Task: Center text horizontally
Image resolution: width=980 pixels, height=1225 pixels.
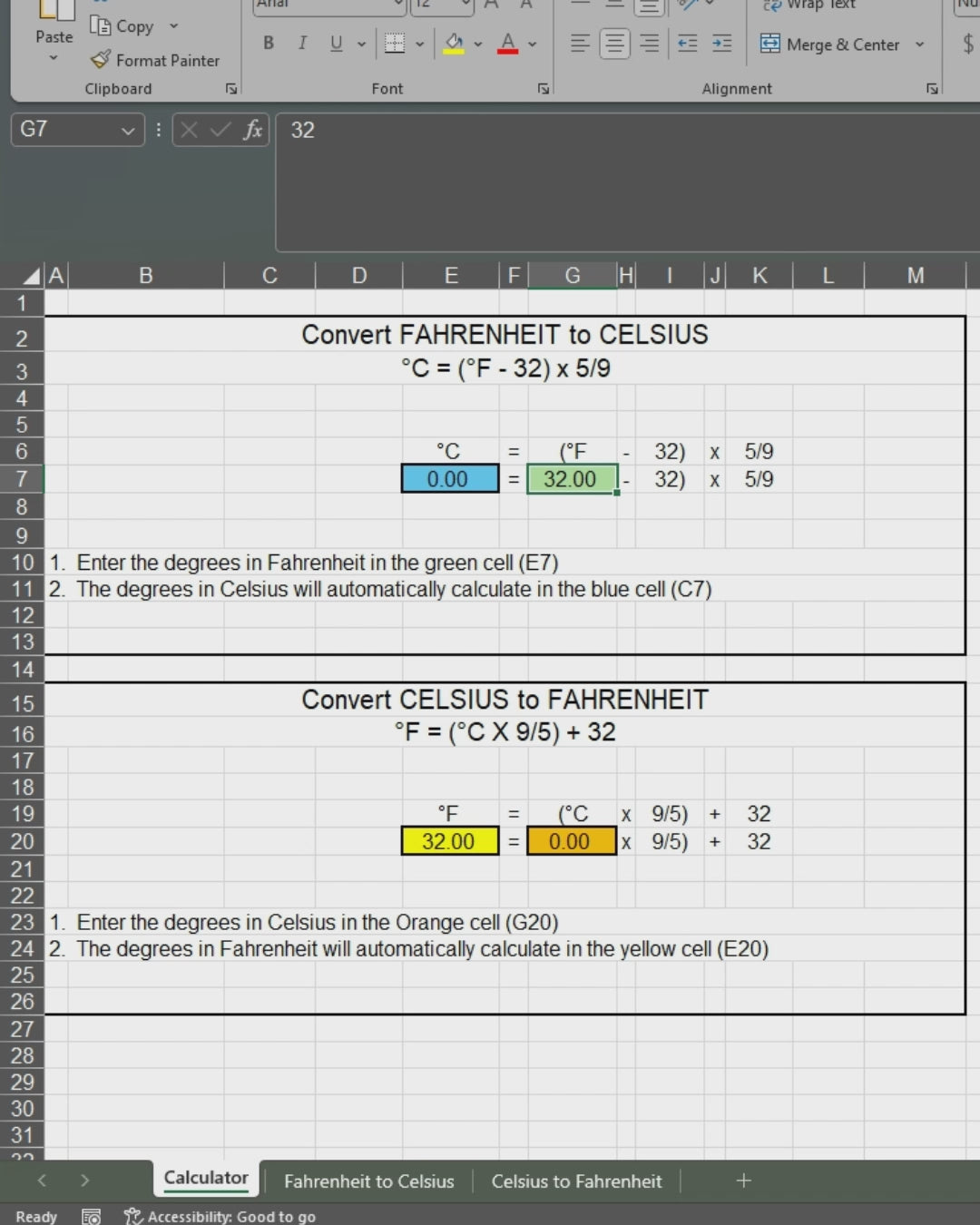Action: point(614,44)
